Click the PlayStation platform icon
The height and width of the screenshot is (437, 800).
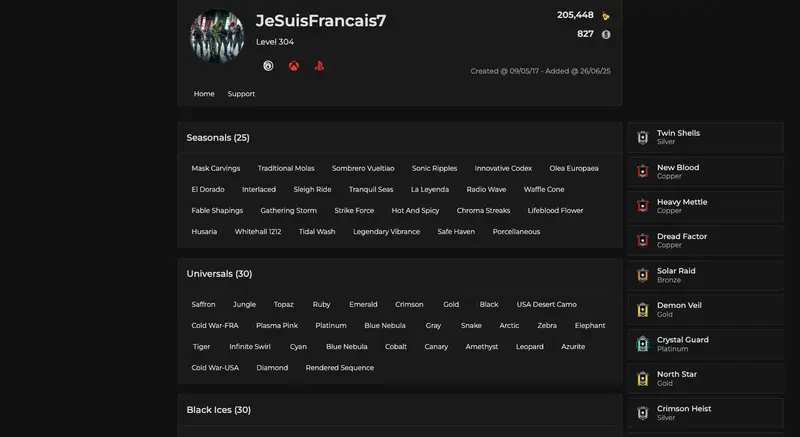(319, 66)
